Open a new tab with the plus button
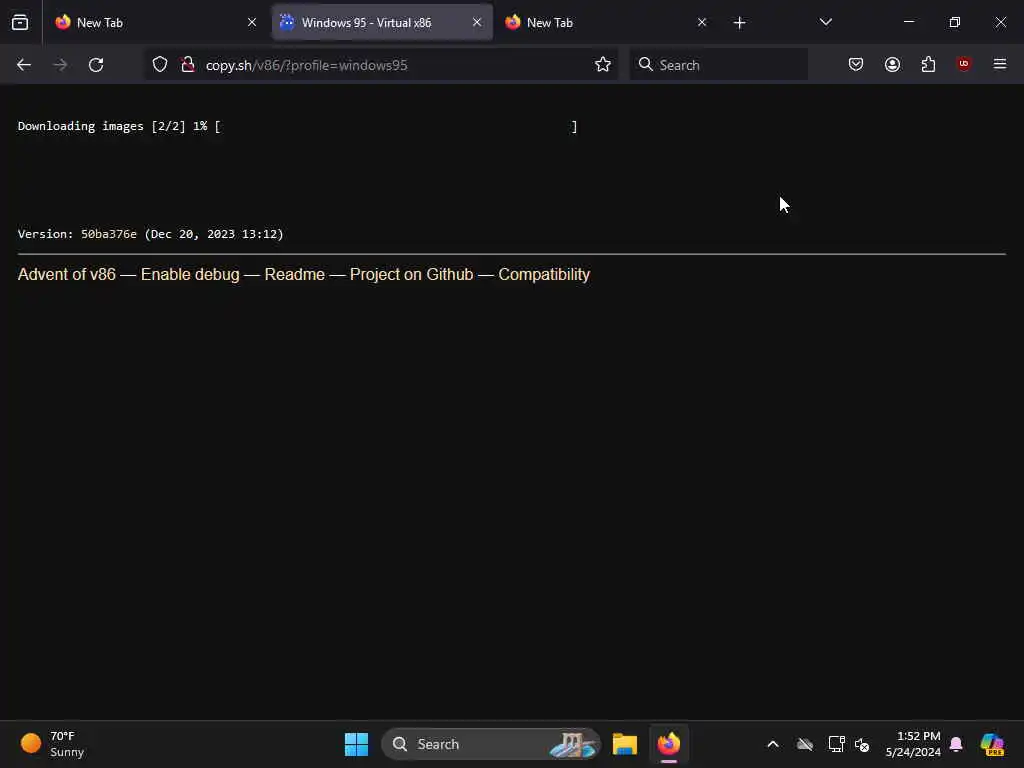The width and height of the screenshot is (1024, 768). [x=739, y=23]
